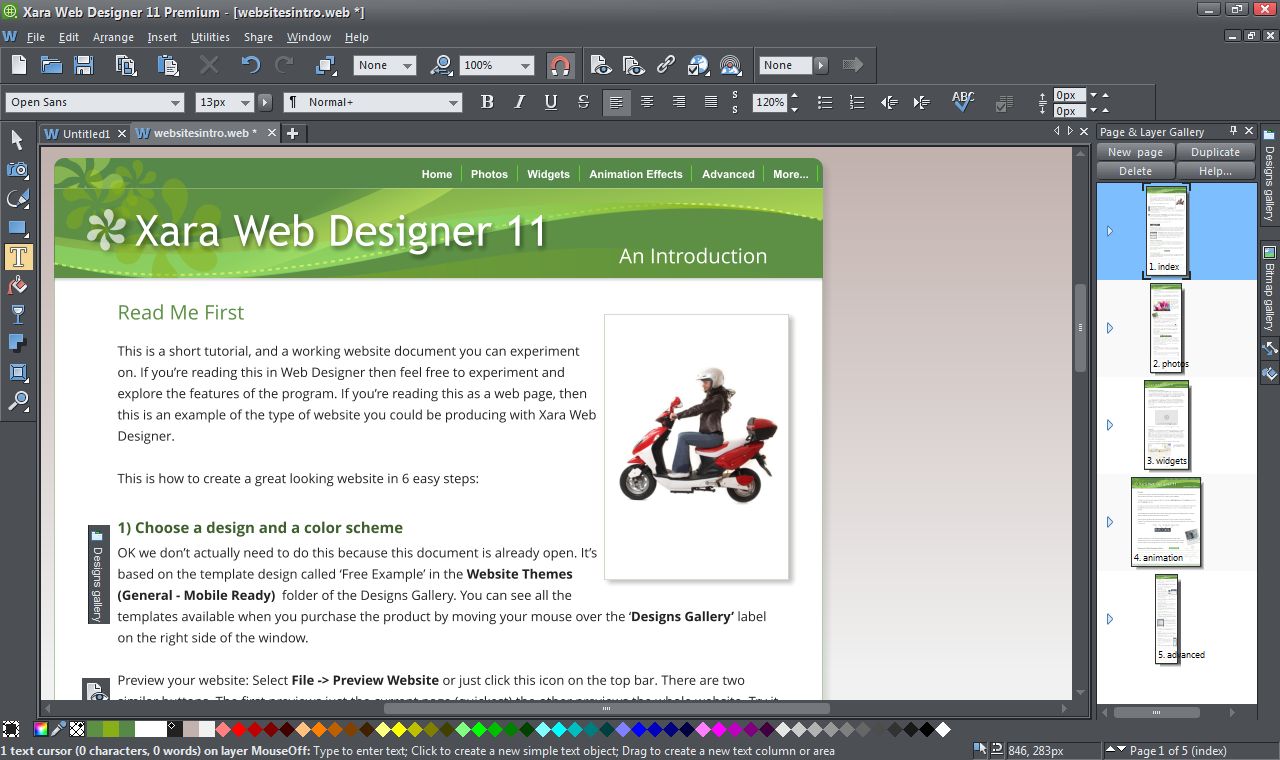1280x760 pixels.
Task: Expand layers of 4. animation page
Action: (1109, 522)
